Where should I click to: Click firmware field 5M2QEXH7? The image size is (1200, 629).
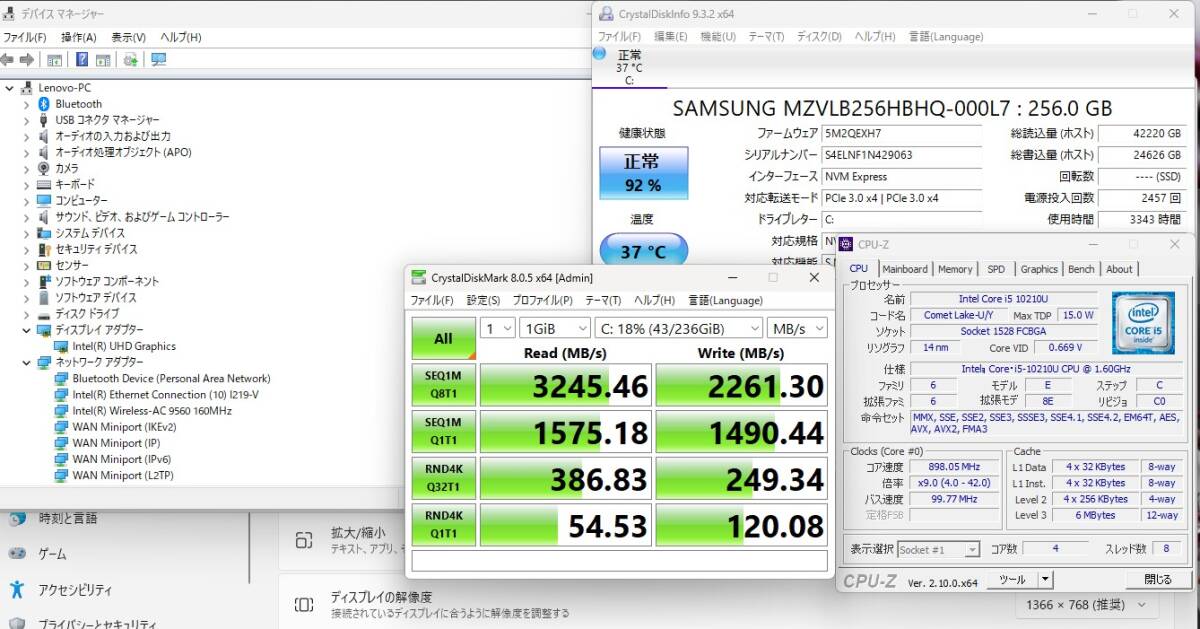[900, 133]
